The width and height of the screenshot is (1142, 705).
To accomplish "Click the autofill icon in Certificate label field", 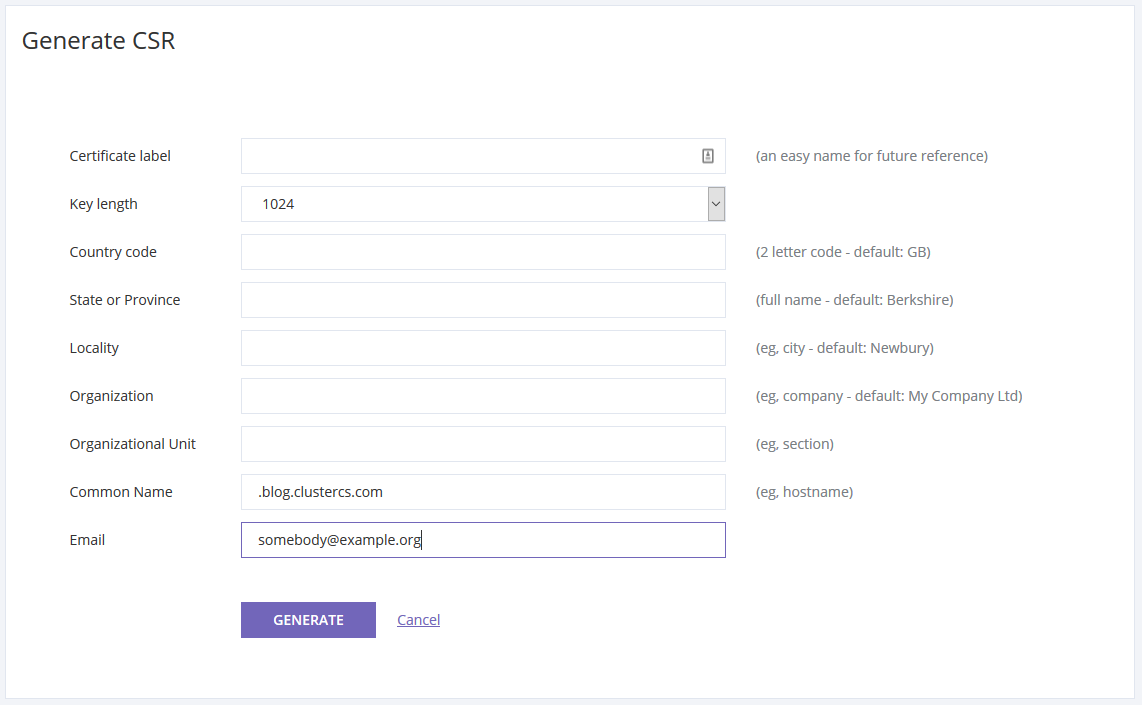I will [707, 156].
